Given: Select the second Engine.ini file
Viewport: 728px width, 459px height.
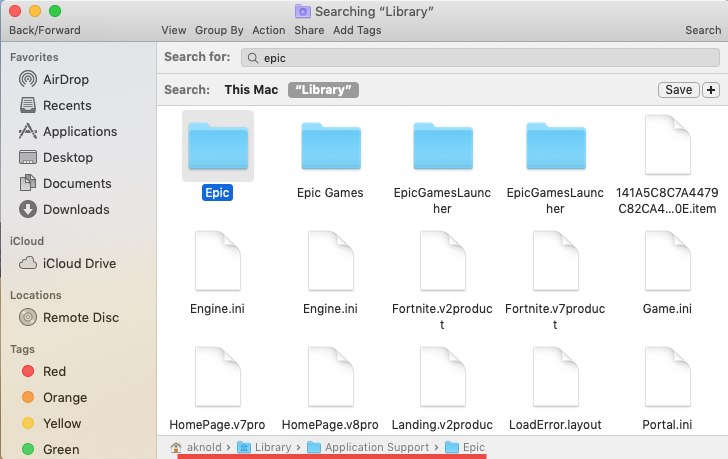Looking at the screenshot, I should [331, 261].
